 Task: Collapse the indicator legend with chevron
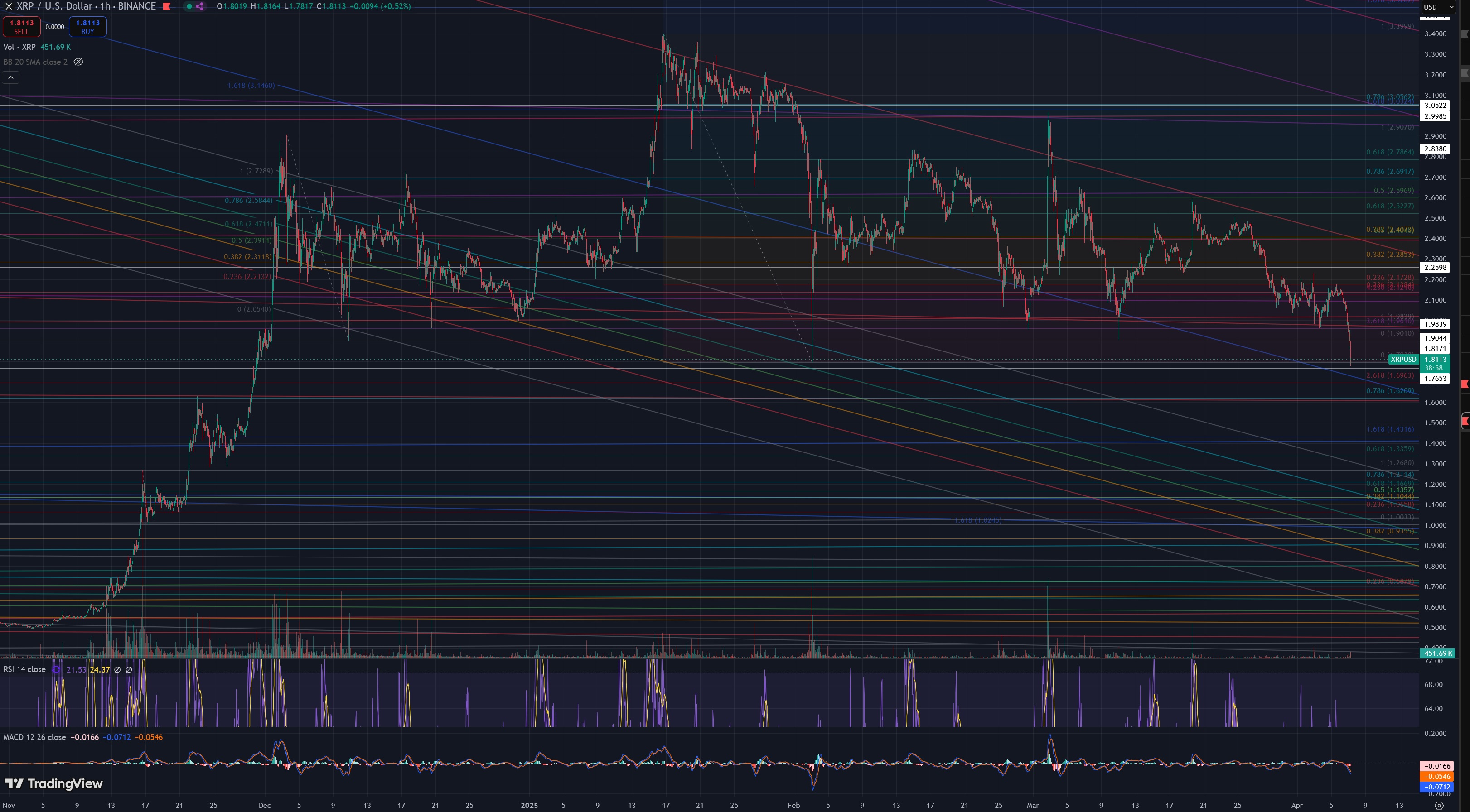[11, 77]
